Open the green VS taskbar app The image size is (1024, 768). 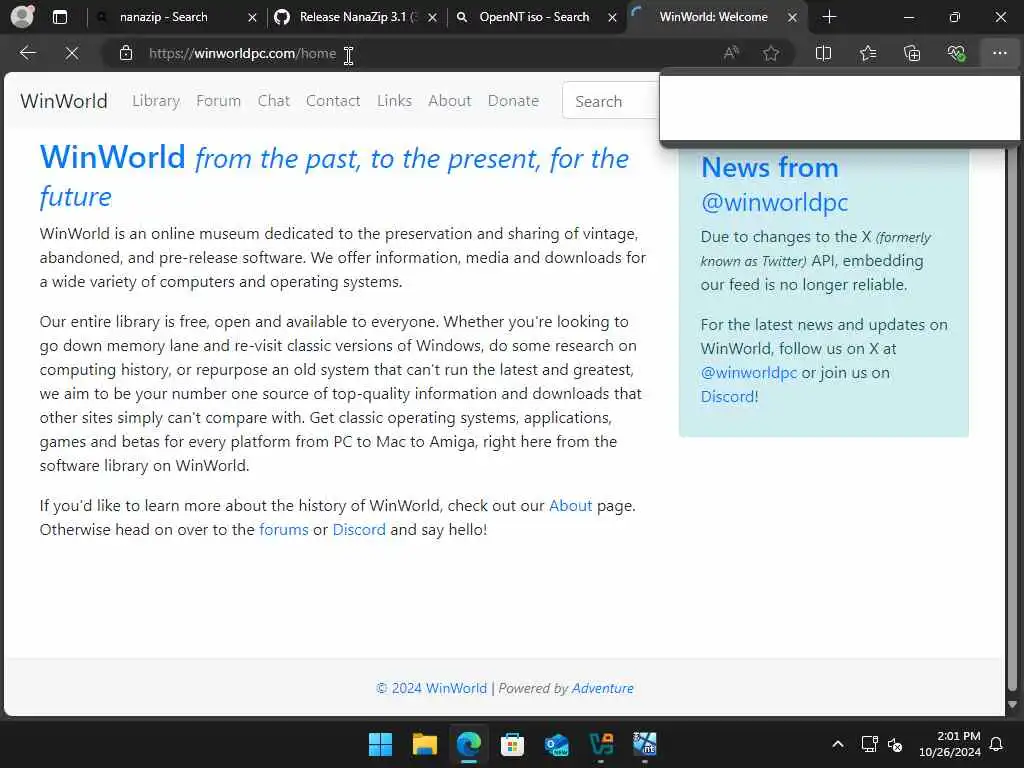pos(601,744)
